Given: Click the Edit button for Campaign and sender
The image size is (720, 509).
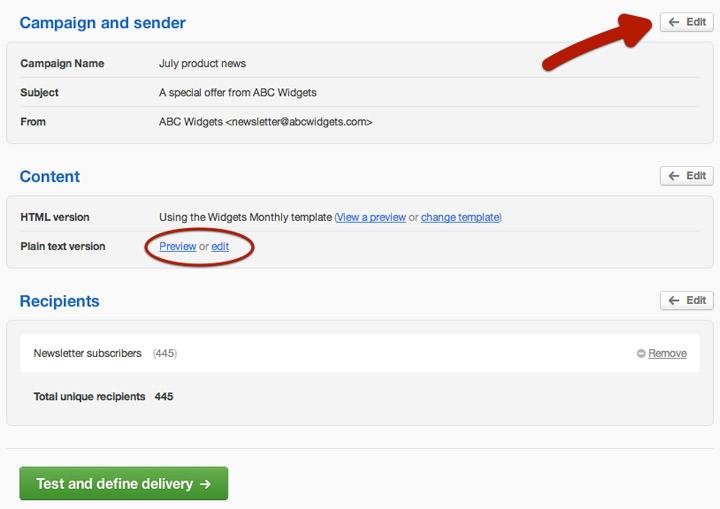Looking at the screenshot, I should tap(686, 22).
